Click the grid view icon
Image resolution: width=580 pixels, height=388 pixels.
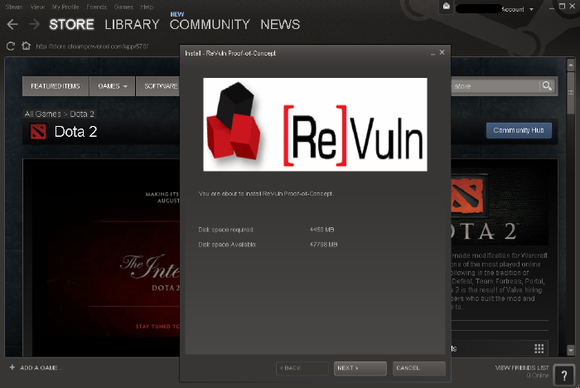click(x=539, y=348)
